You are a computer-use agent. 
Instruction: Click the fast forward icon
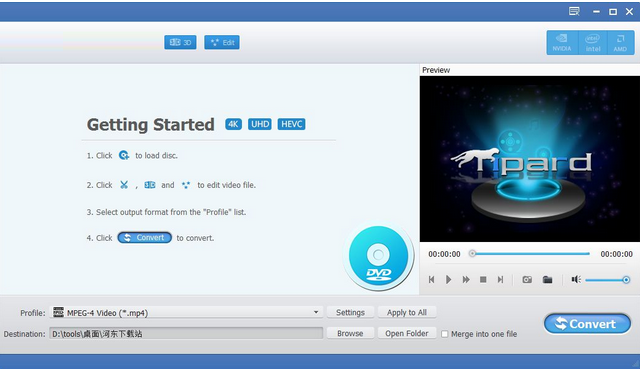(x=466, y=280)
